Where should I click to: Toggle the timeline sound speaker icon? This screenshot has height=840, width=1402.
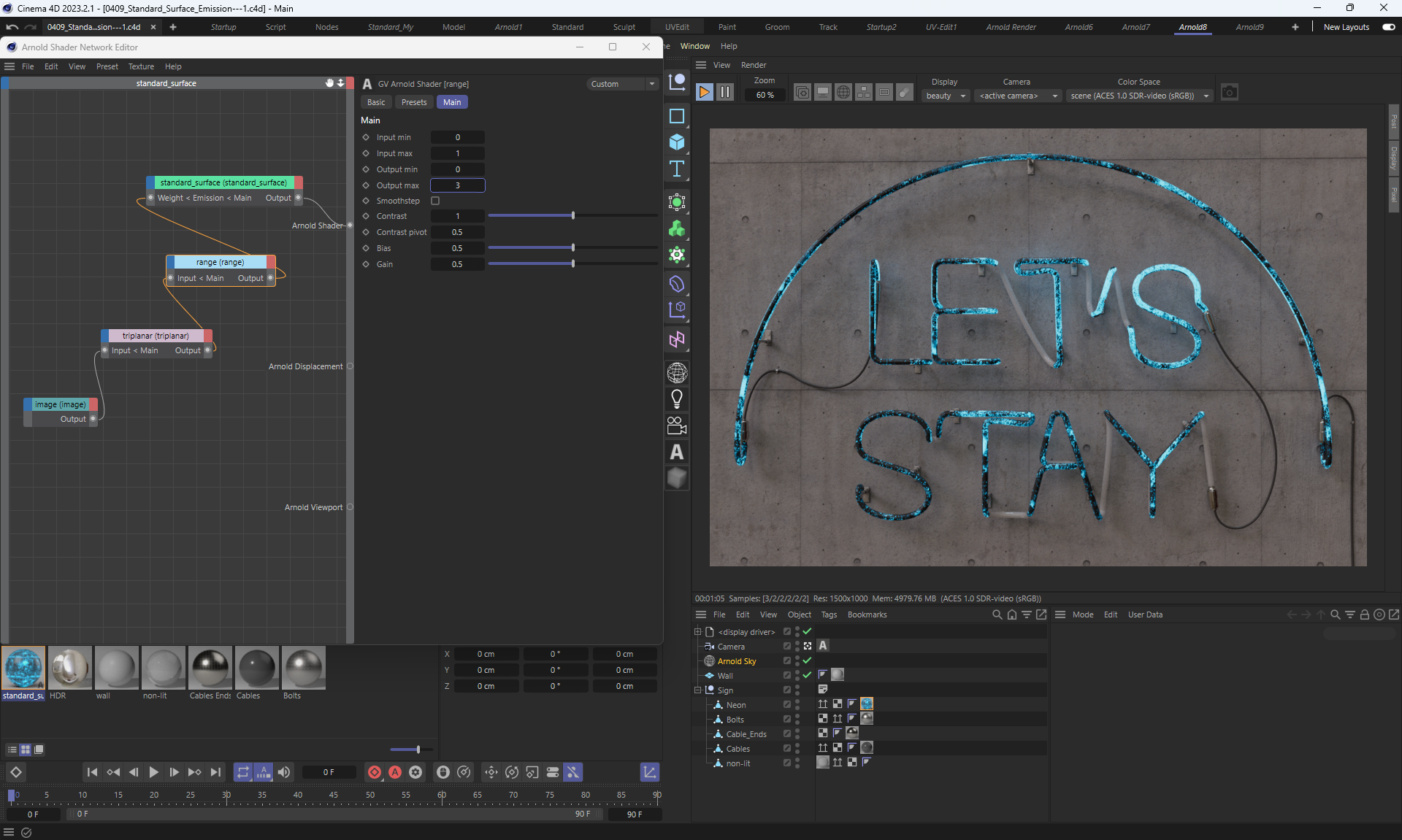coord(284,772)
